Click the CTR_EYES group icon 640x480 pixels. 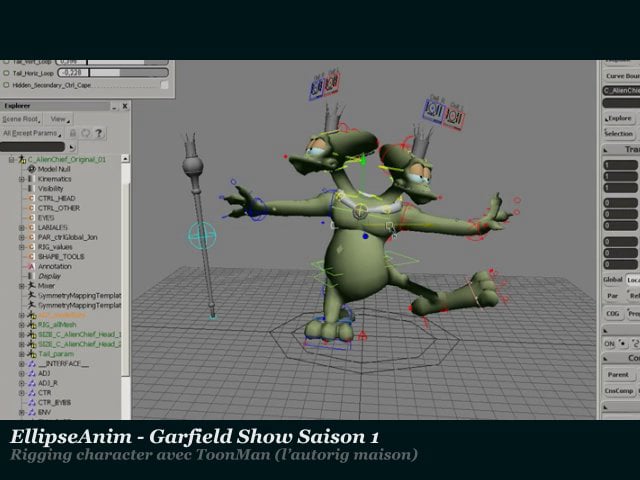click(x=31, y=402)
